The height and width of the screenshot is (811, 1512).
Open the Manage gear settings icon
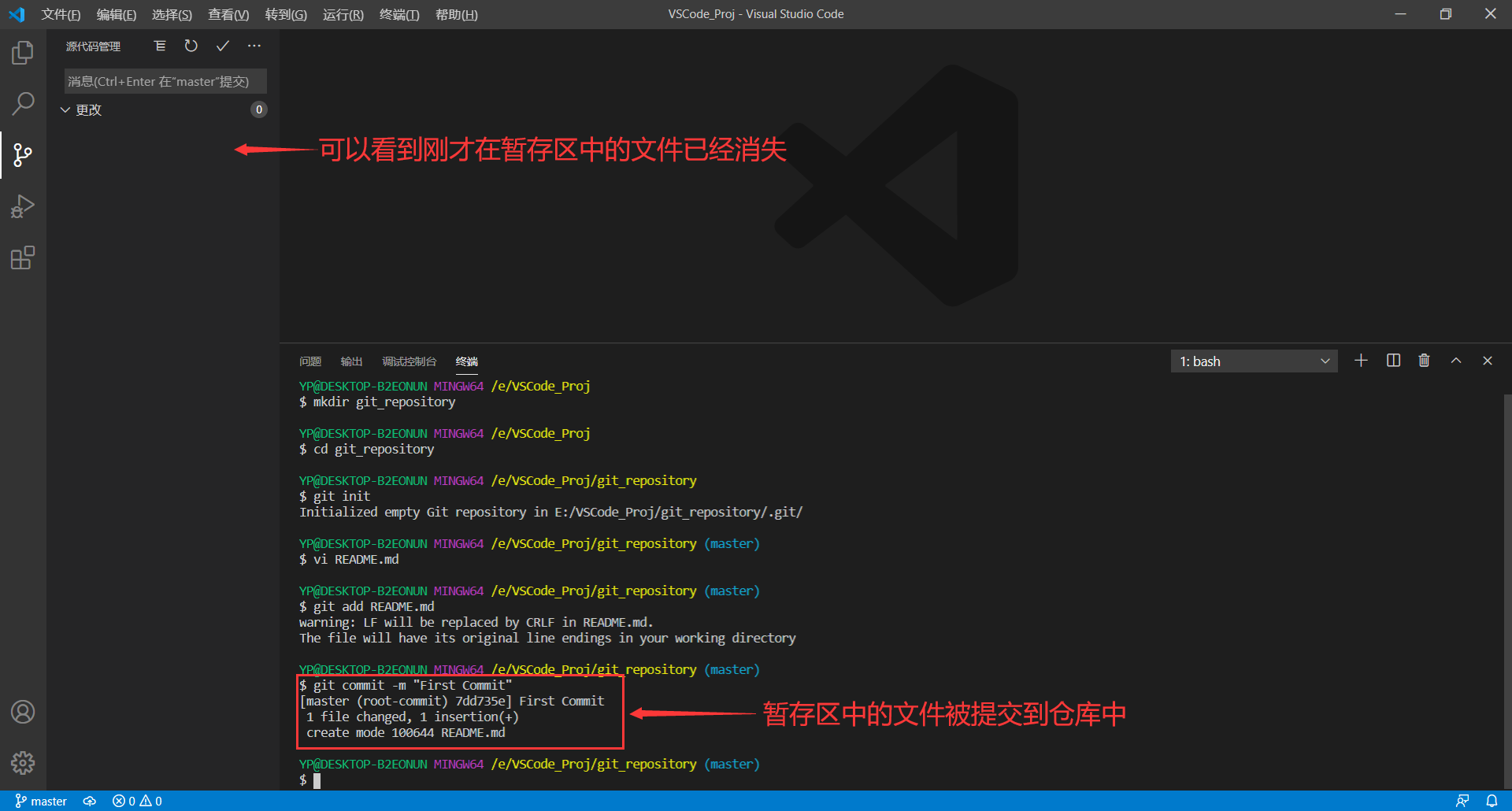pos(23,763)
